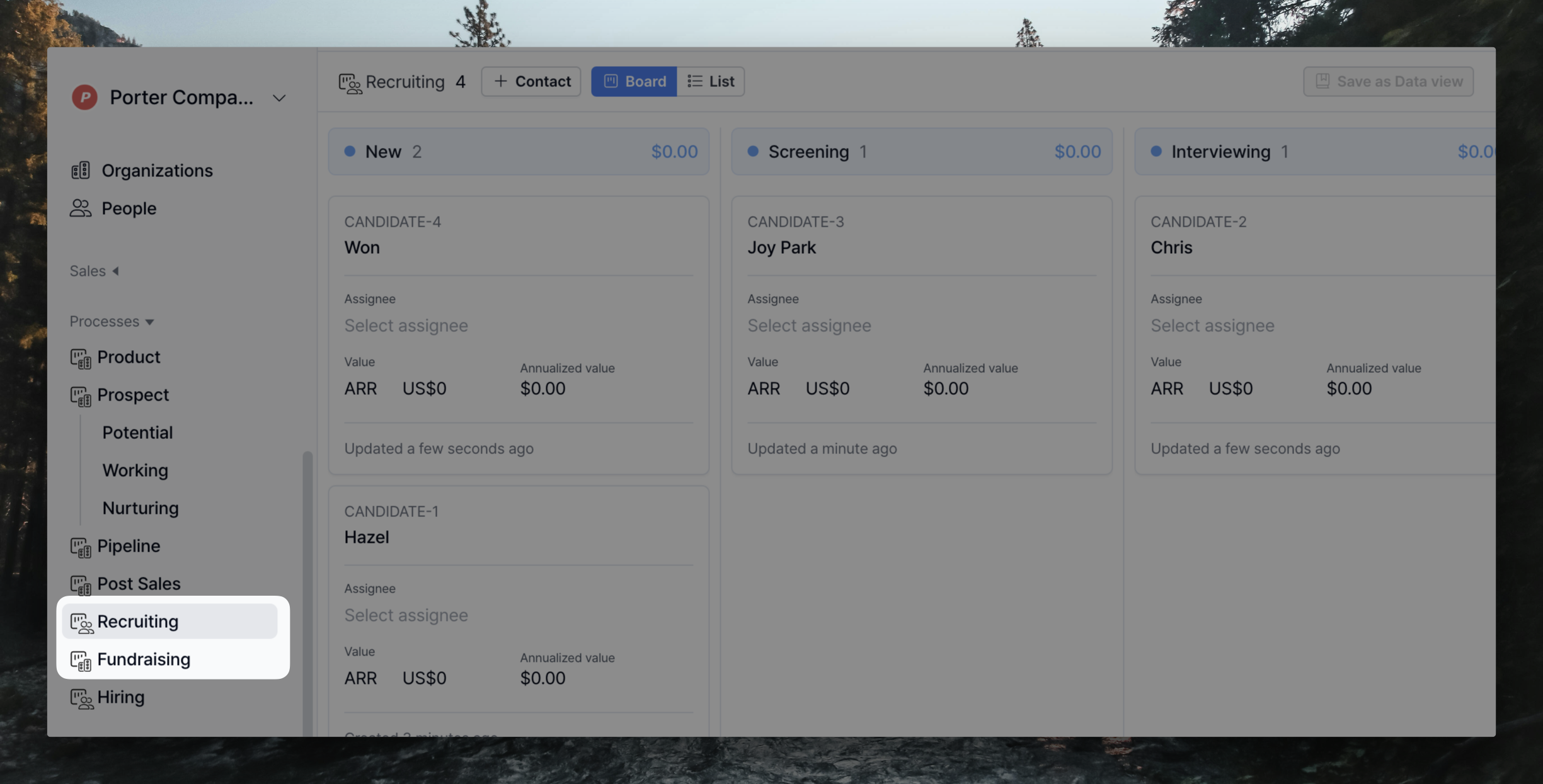Add a new Contact
The width and height of the screenshot is (1543, 784).
tap(531, 81)
